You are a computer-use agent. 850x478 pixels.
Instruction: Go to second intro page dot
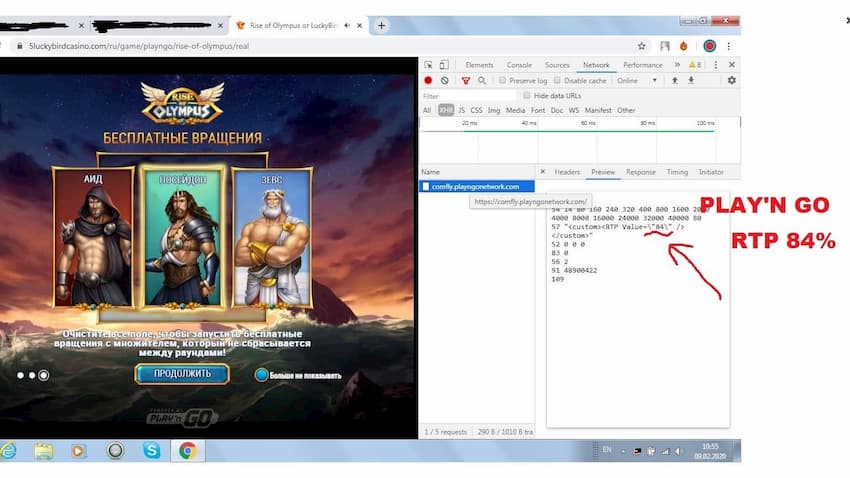click(32, 375)
